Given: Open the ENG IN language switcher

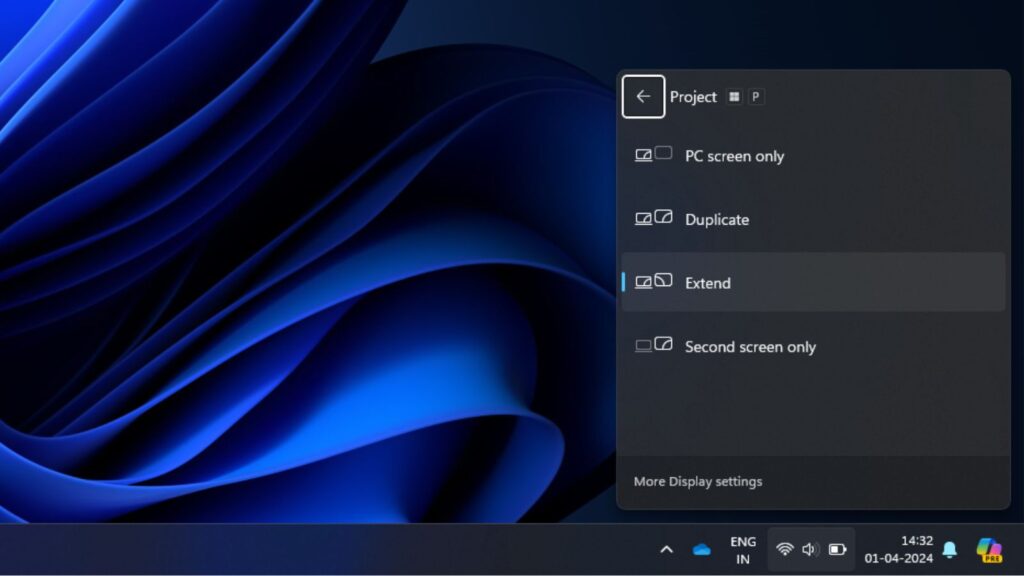Looking at the screenshot, I should point(743,550).
